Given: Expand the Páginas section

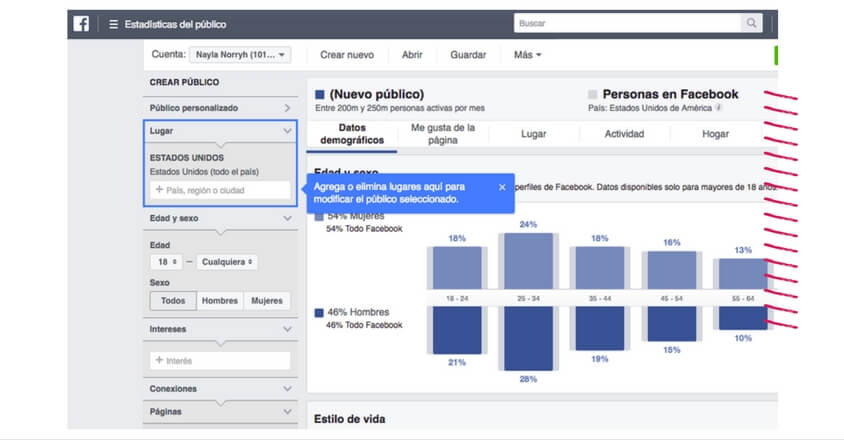Looking at the screenshot, I should pyautogui.click(x=220, y=411).
